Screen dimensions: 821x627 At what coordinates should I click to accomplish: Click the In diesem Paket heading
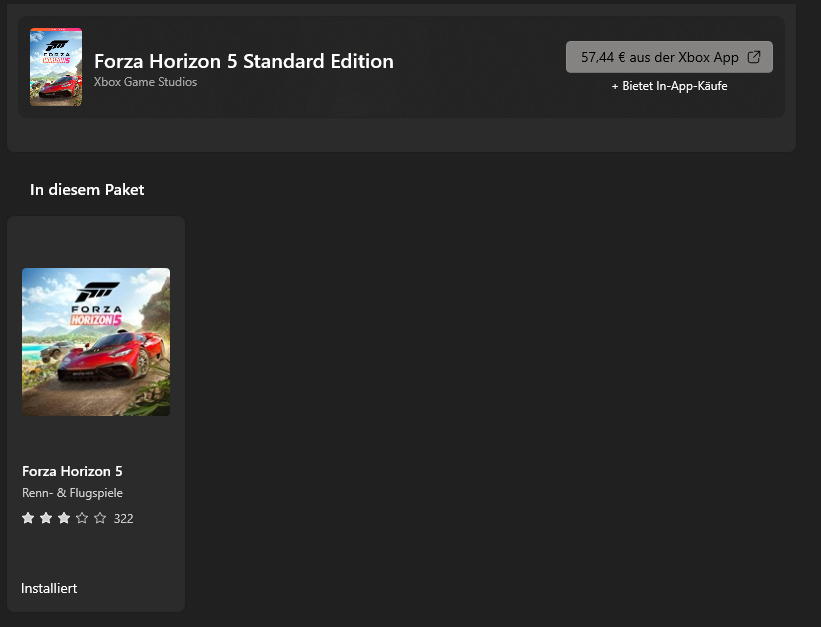[87, 190]
